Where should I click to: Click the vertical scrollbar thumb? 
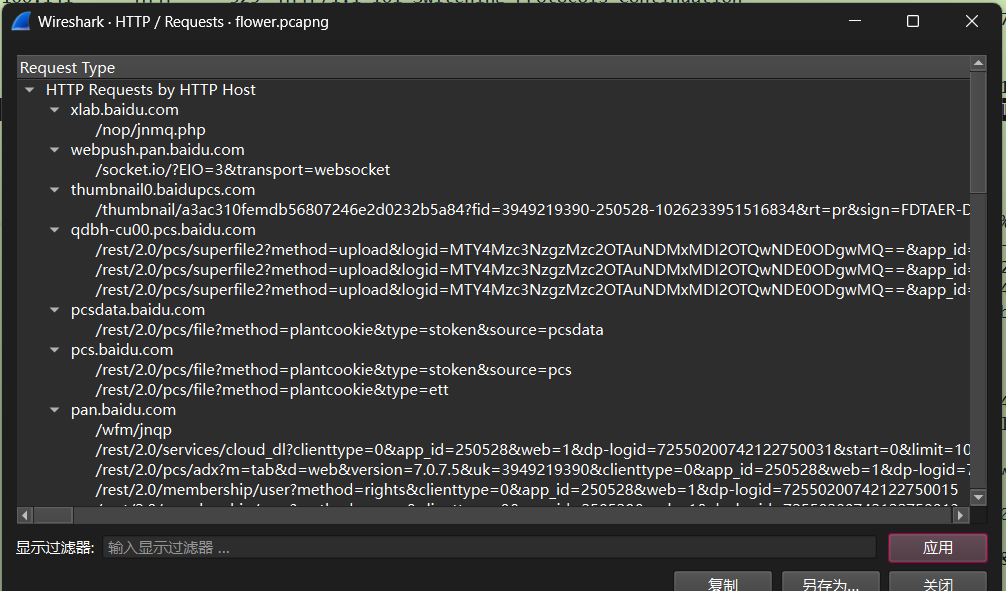click(978, 132)
